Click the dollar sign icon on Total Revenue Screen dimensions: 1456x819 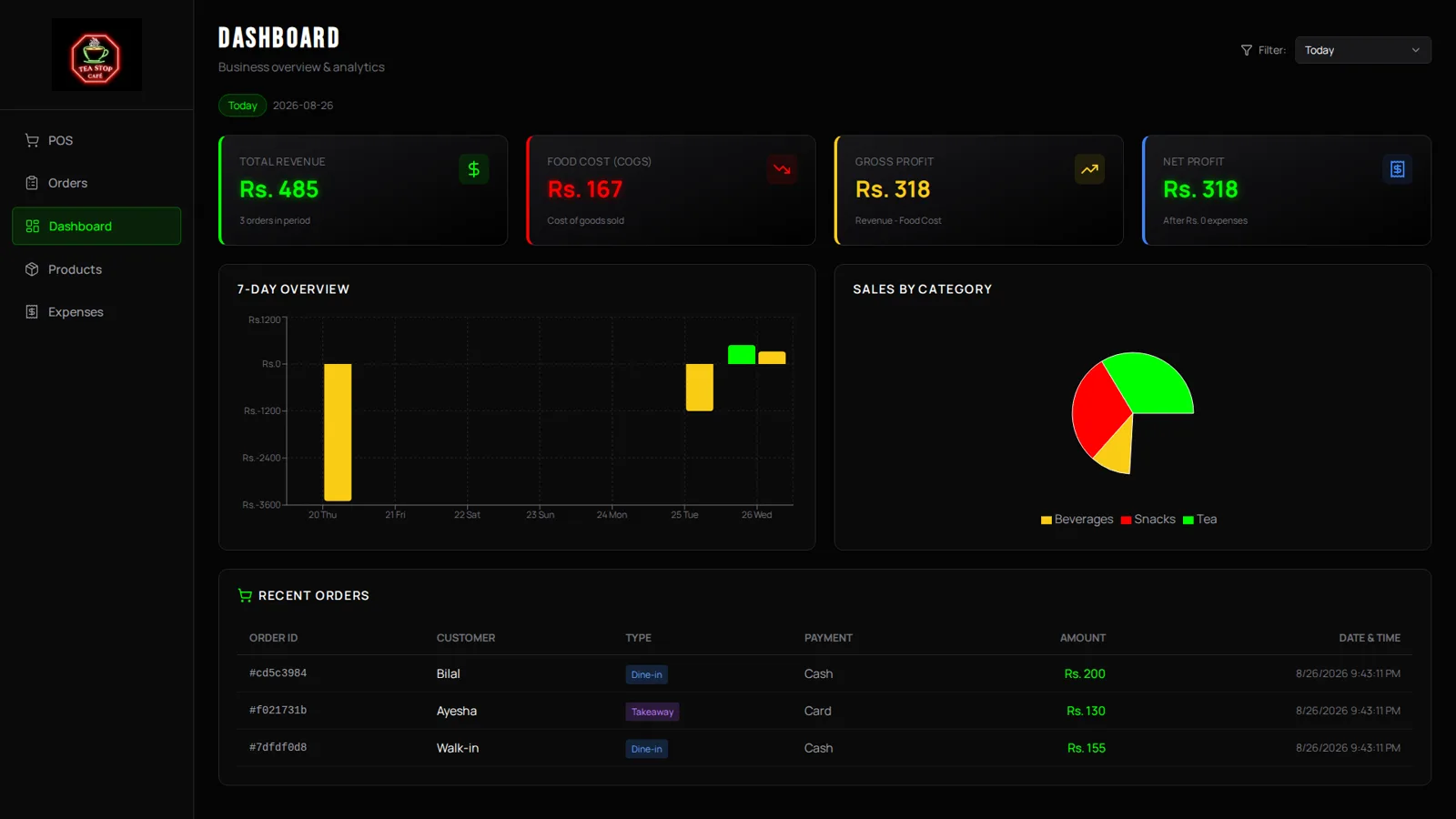[474, 169]
